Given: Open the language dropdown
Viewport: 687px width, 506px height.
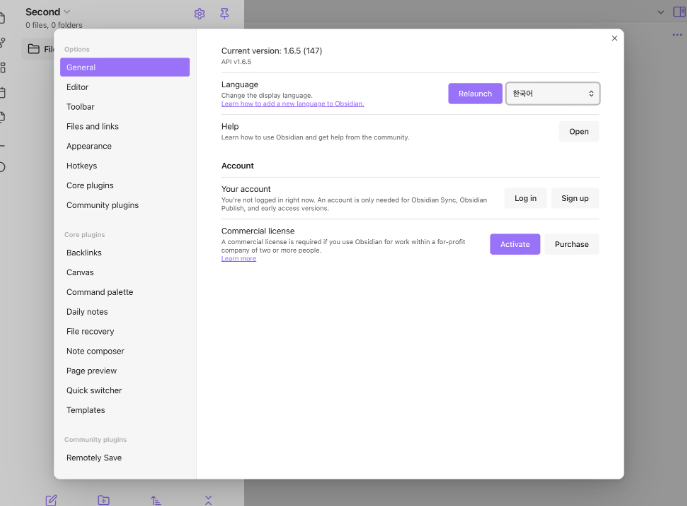Looking at the screenshot, I should point(552,93).
